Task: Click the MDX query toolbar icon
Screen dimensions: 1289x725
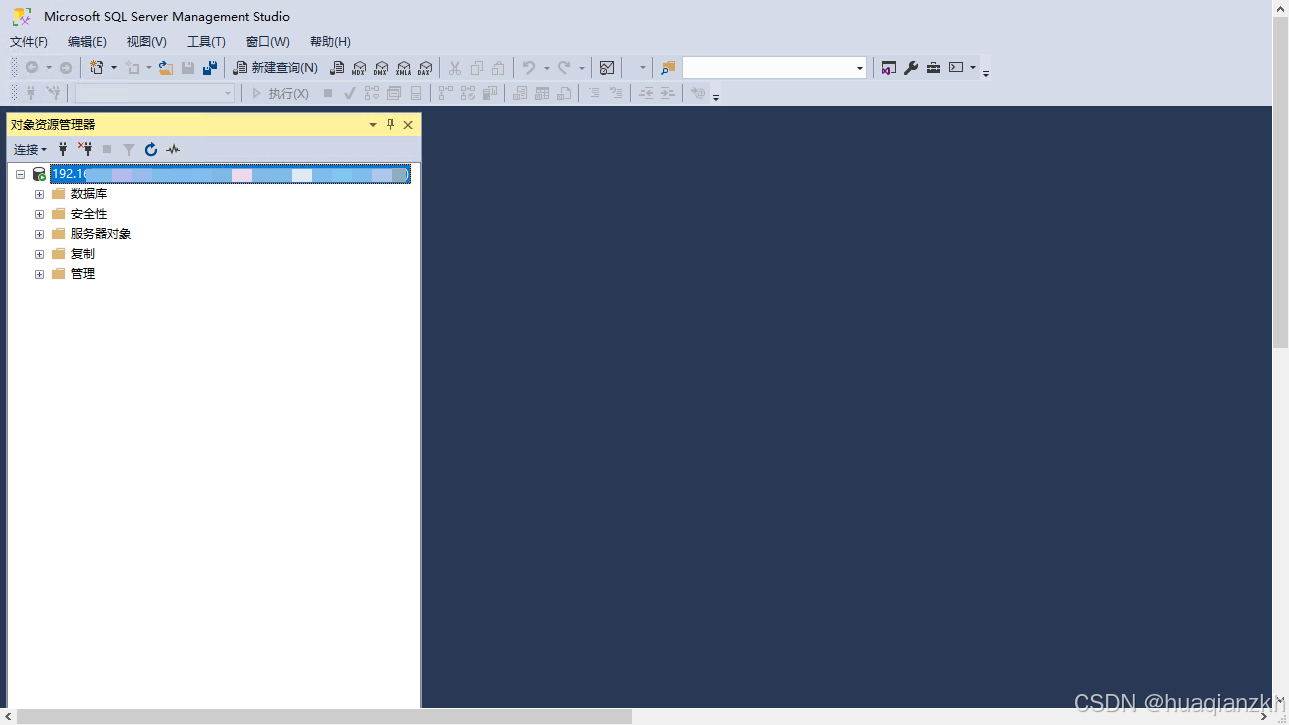Action: [359, 68]
